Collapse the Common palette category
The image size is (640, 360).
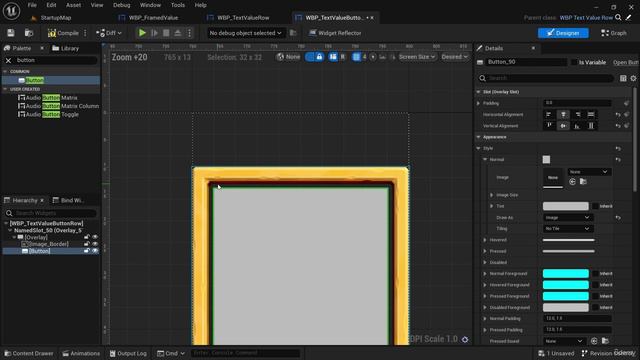(x=5, y=71)
